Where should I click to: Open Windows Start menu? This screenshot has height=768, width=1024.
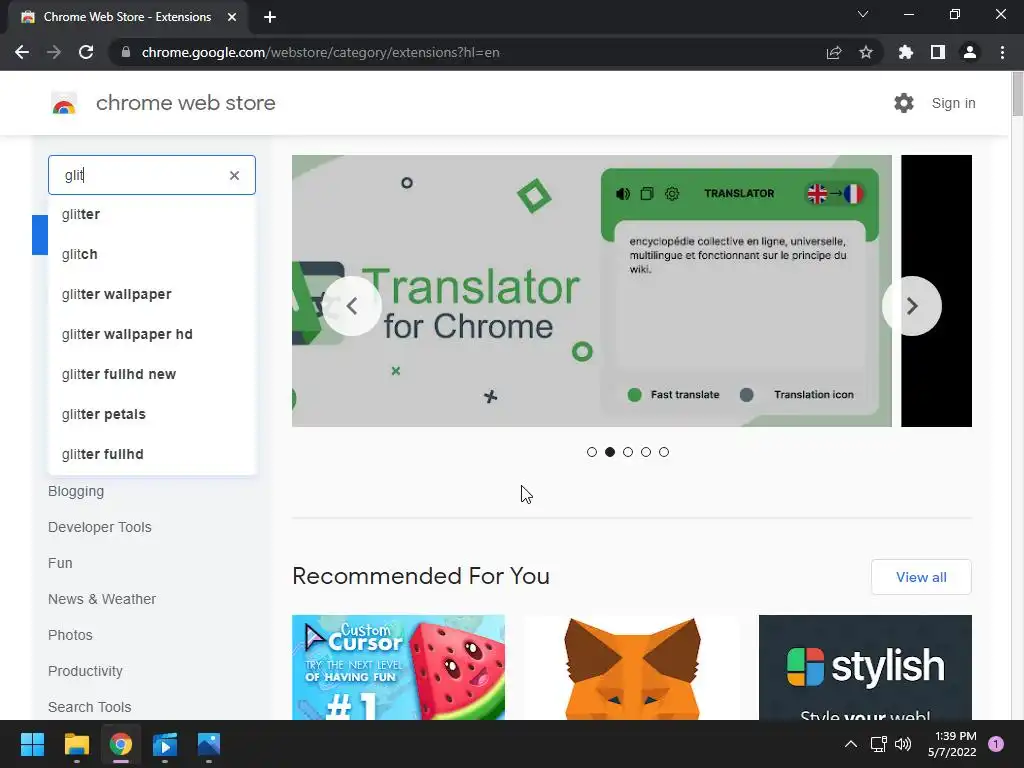tap(32, 744)
